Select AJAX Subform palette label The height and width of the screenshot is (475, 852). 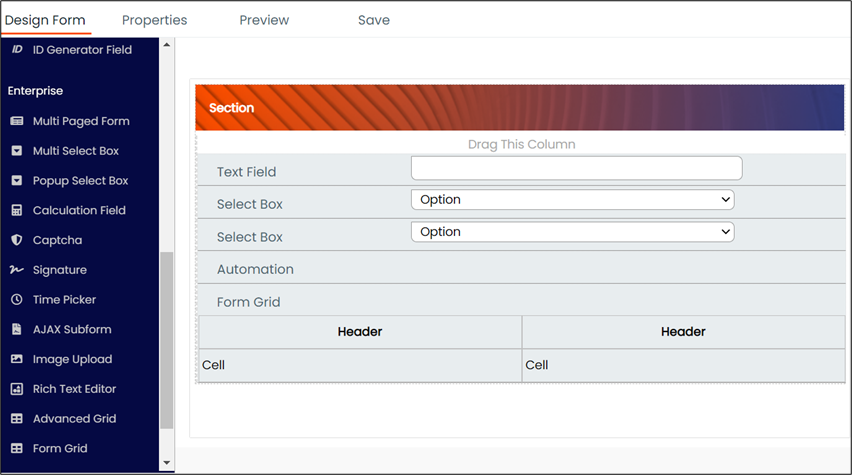[x=72, y=329]
